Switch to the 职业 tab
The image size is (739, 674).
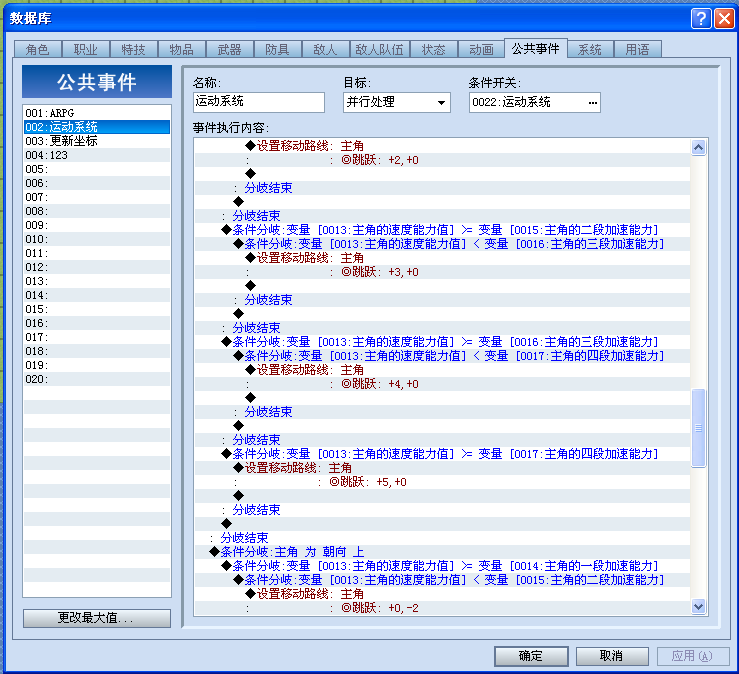tap(86, 49)
